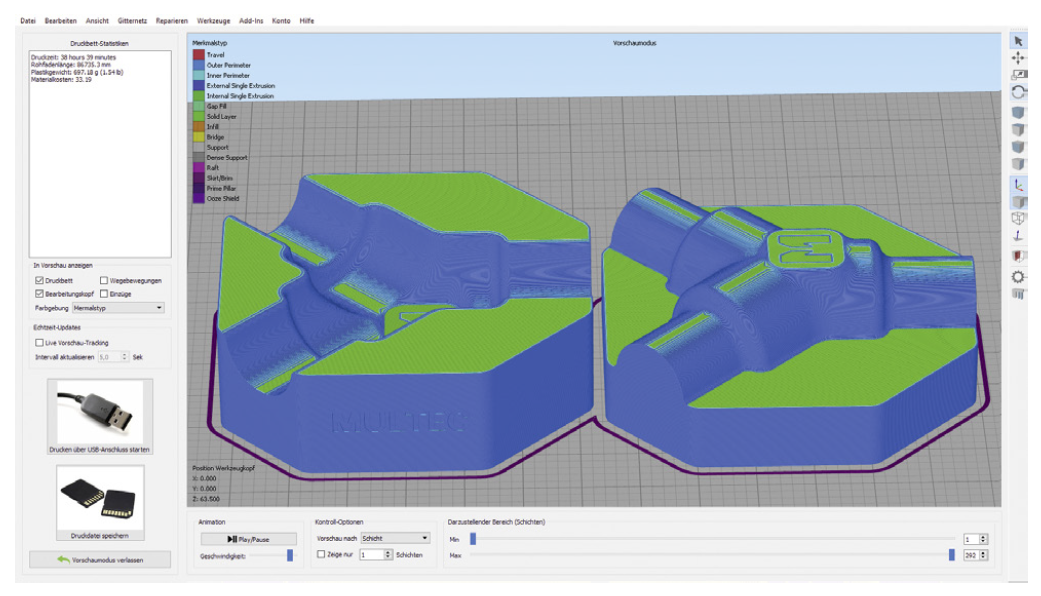This screenshot has width=1041, height=596.
Task: Click the USB cable print image
Action: pos(100,410)
